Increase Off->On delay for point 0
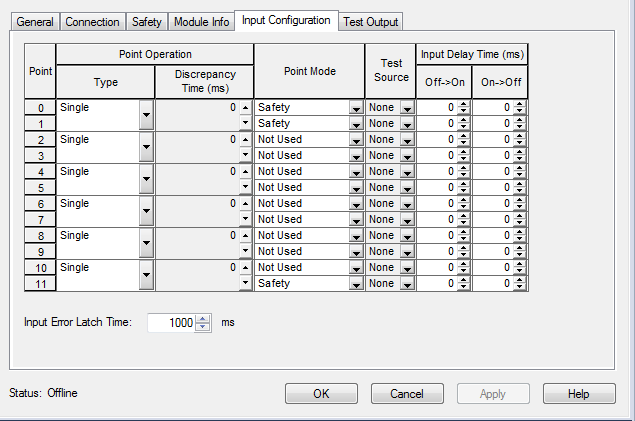The image size is (635, 421). [x=462, y=104]
